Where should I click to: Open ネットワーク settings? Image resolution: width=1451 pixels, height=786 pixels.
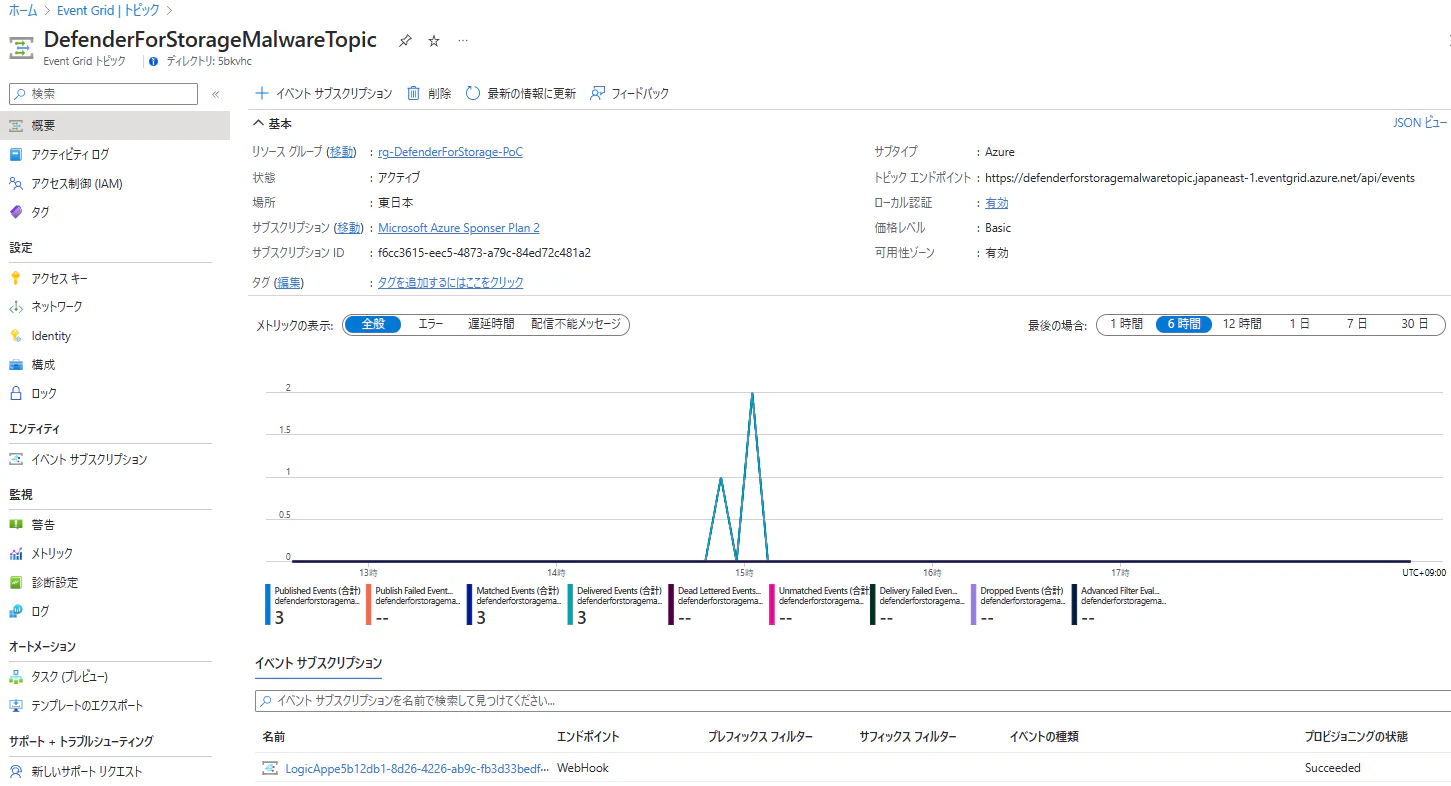pyautogui.click(x=57, y=306)
